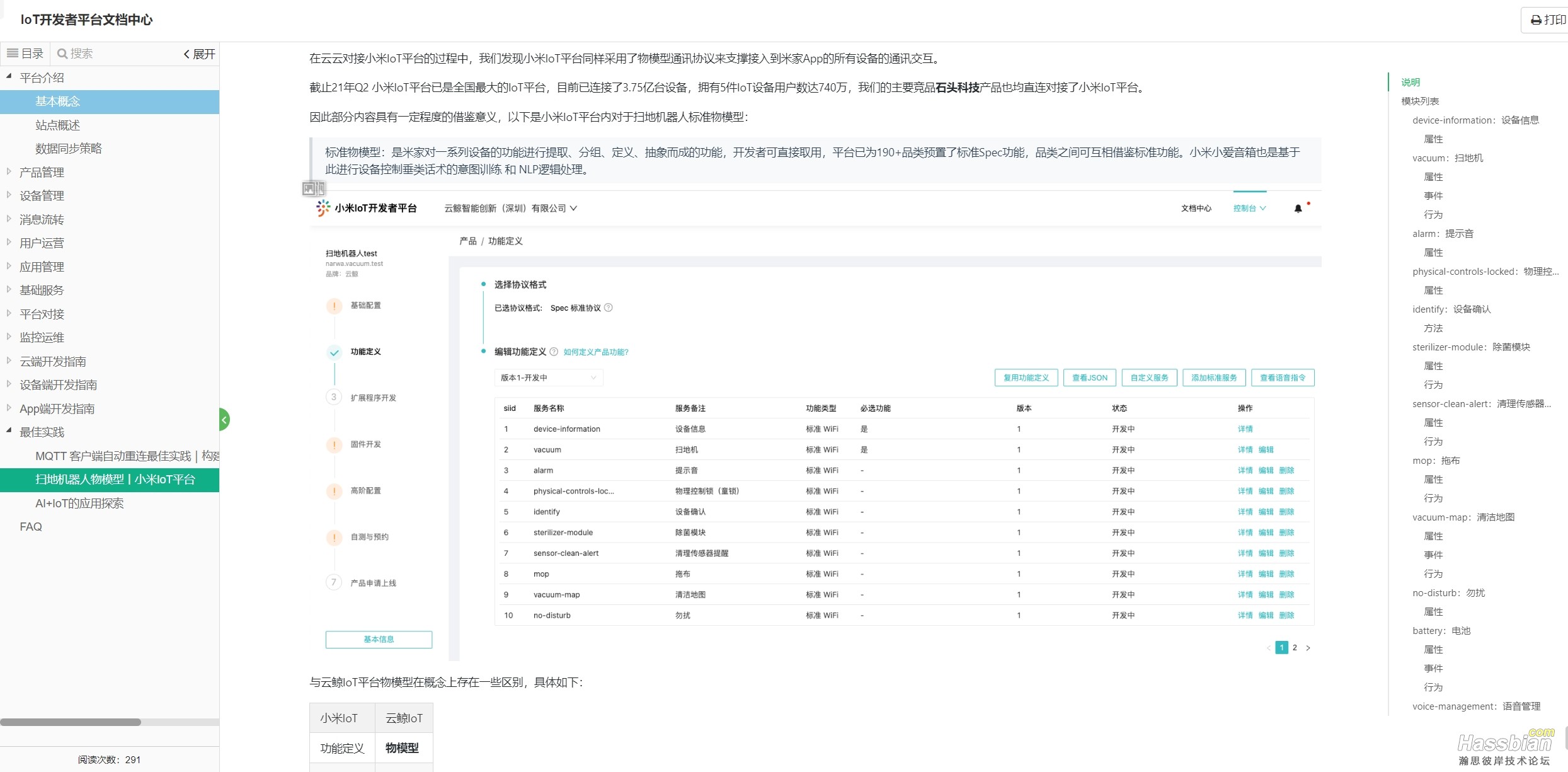Click the 功能定义 table cell
Image resolution: width=1568 pixels, height=772 pixels.
coord(342,748)
